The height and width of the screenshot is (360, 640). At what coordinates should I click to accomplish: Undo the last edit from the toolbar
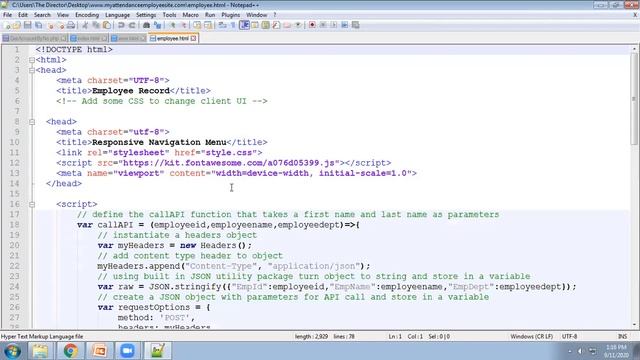click(121, 25)
